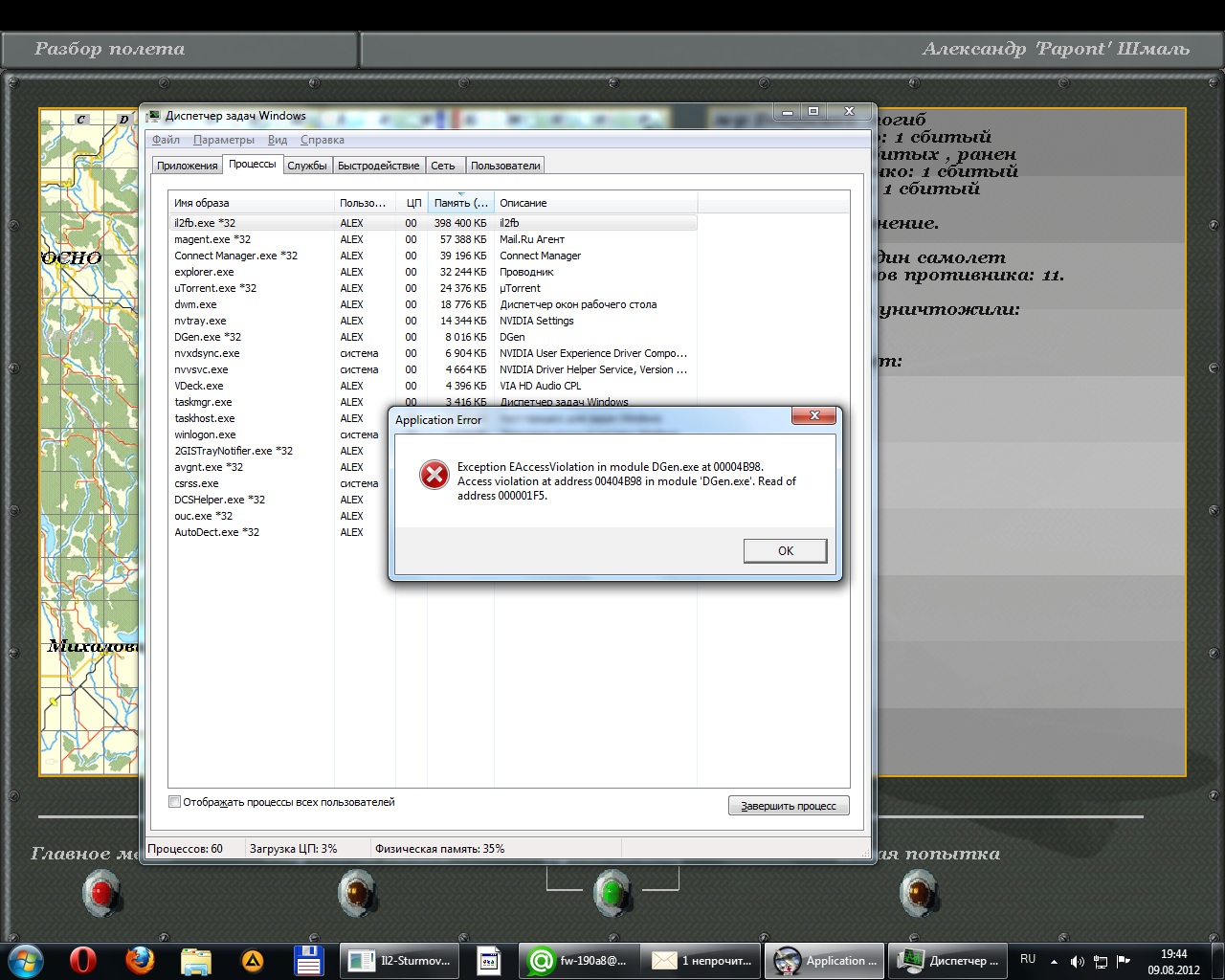1225x980 pixels.
Task: Close the Application Error dialog
Action: click(x=814, y=415)
